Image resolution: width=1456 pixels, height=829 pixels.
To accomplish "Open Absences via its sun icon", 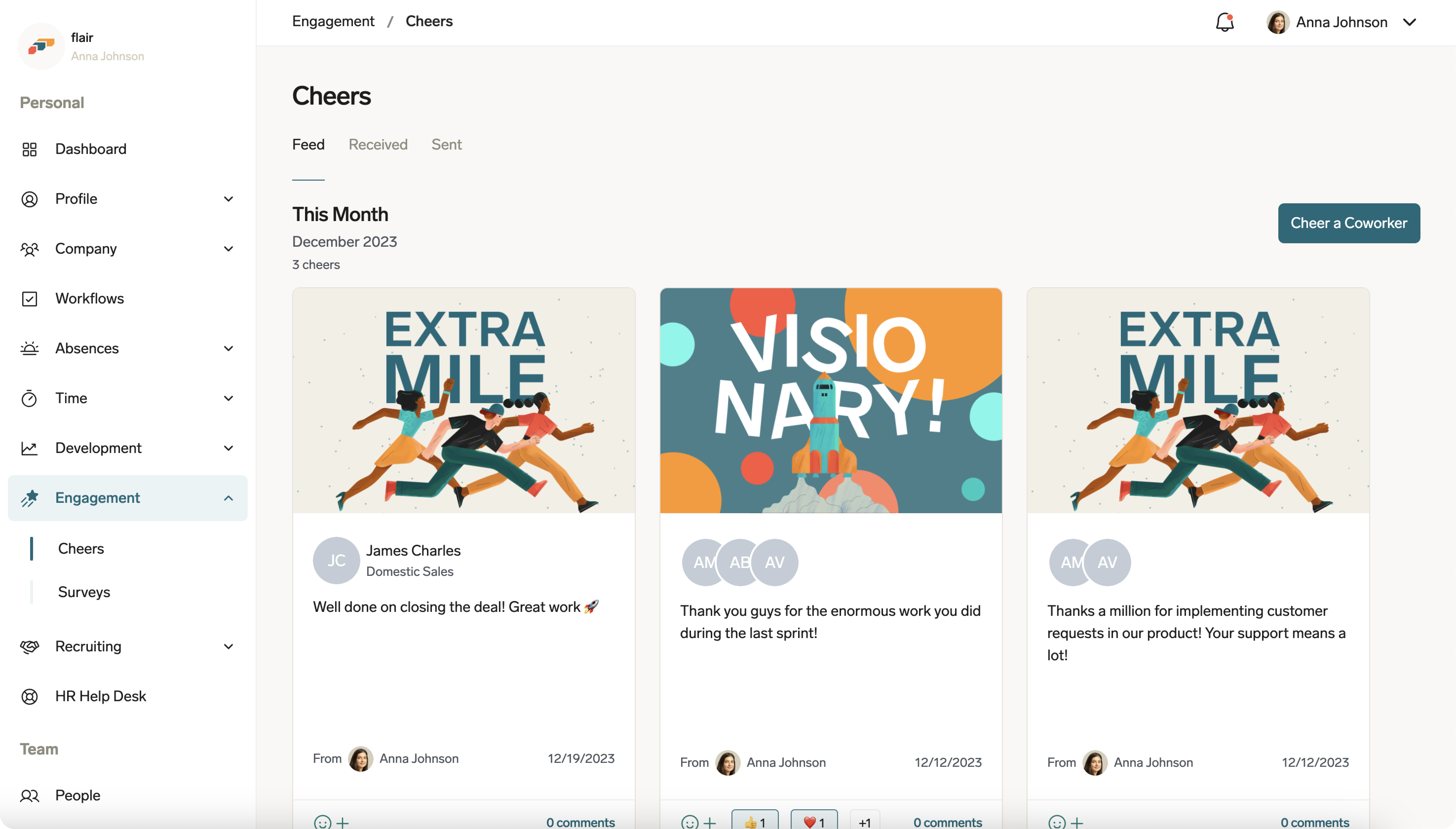I will pyautogui.click(x=30, y=348).
